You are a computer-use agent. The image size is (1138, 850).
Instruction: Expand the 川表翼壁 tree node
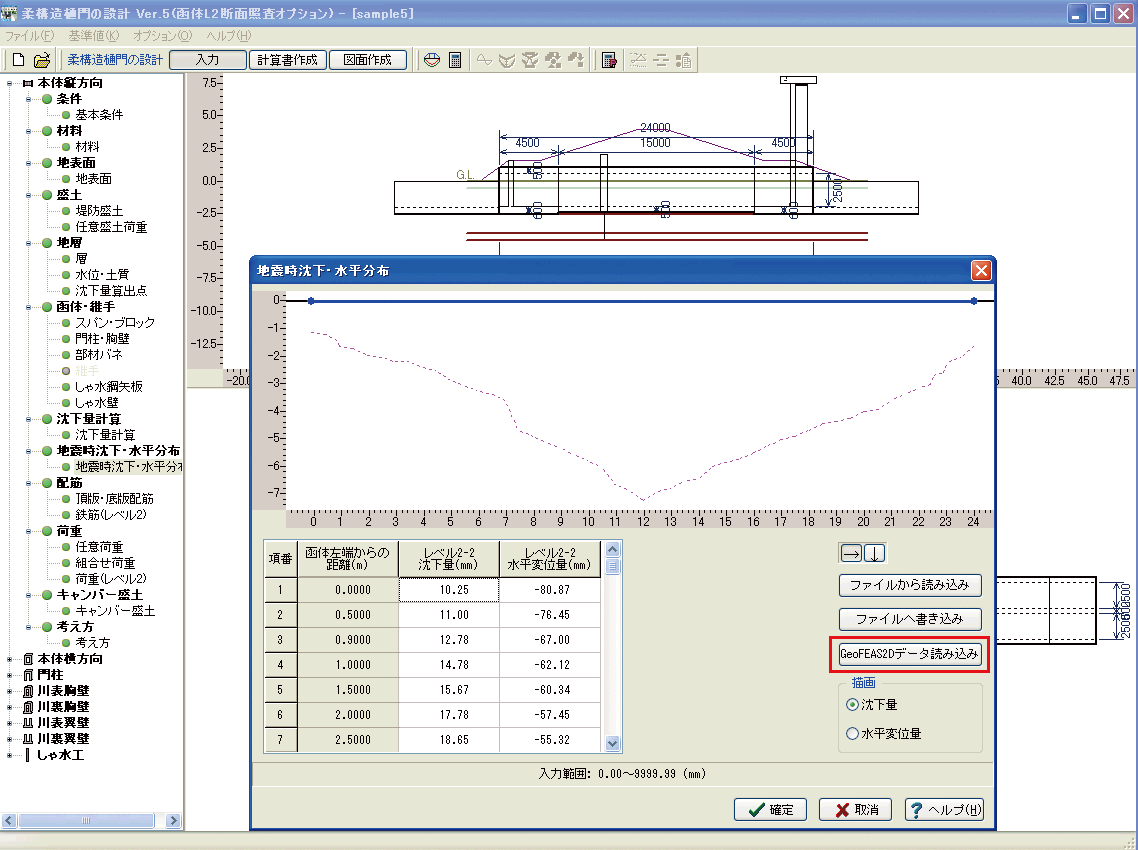click(9, 723)
